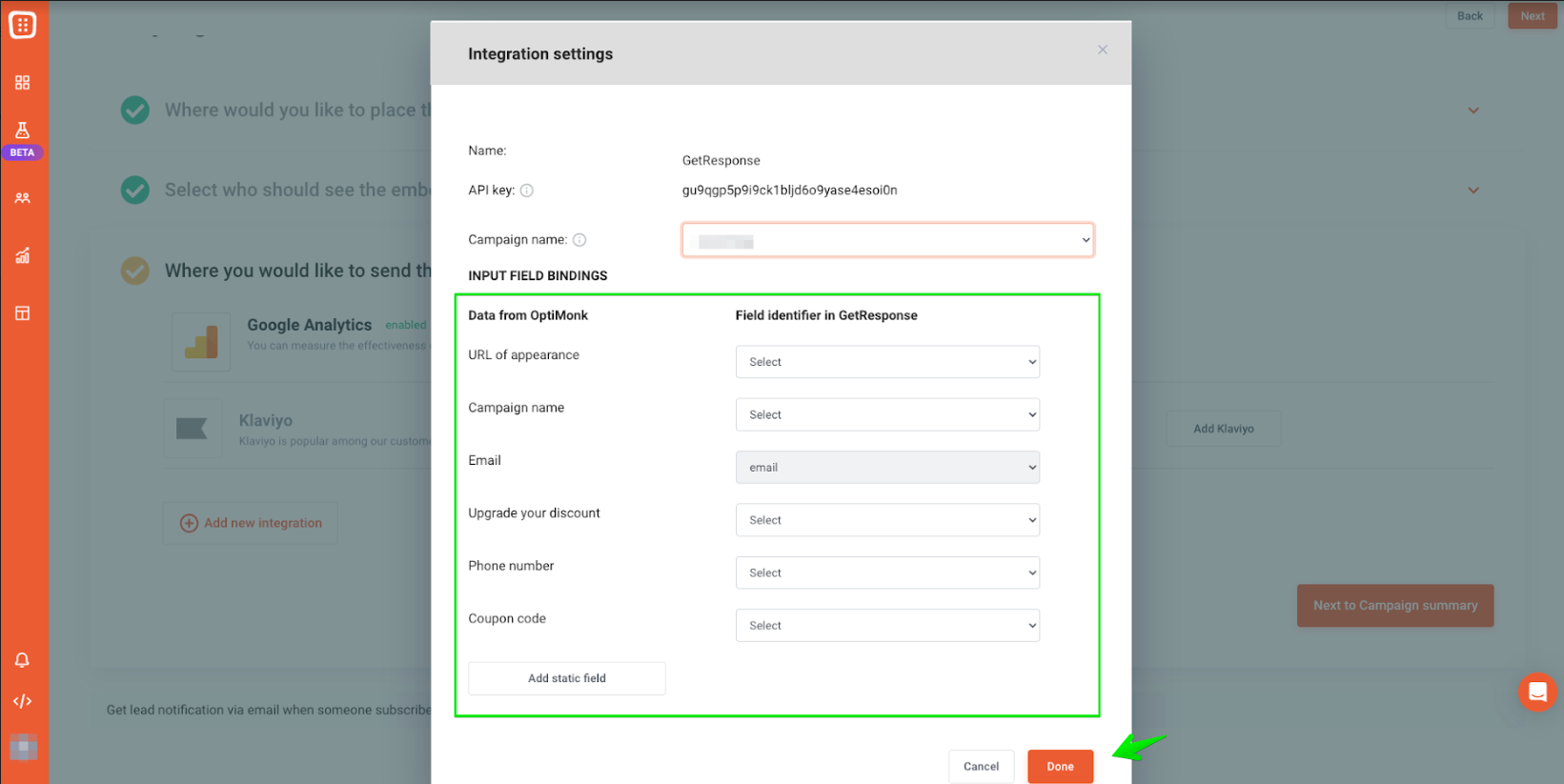The width and height of the screenshot is (1564, 784).
Task: Open the code embed icon in the sidebar
Action: pyautogui.click(x=22, y=702)
